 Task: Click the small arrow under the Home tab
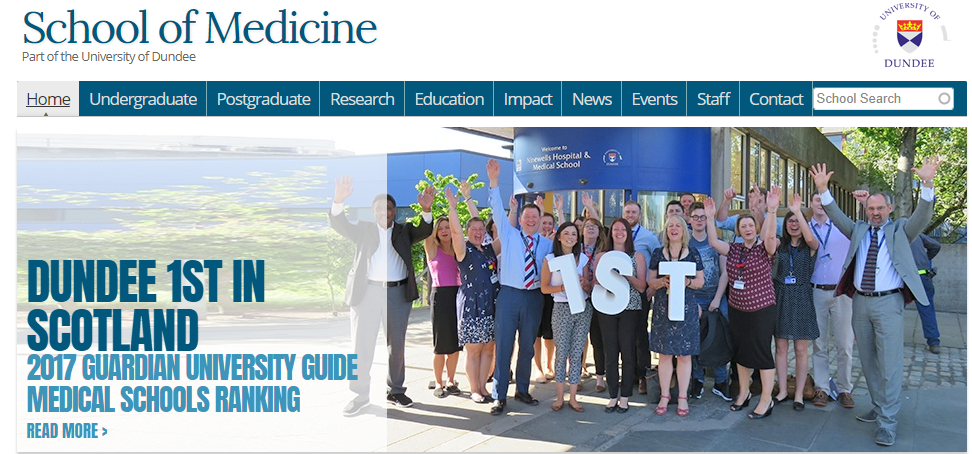click(x=48, y=114)
